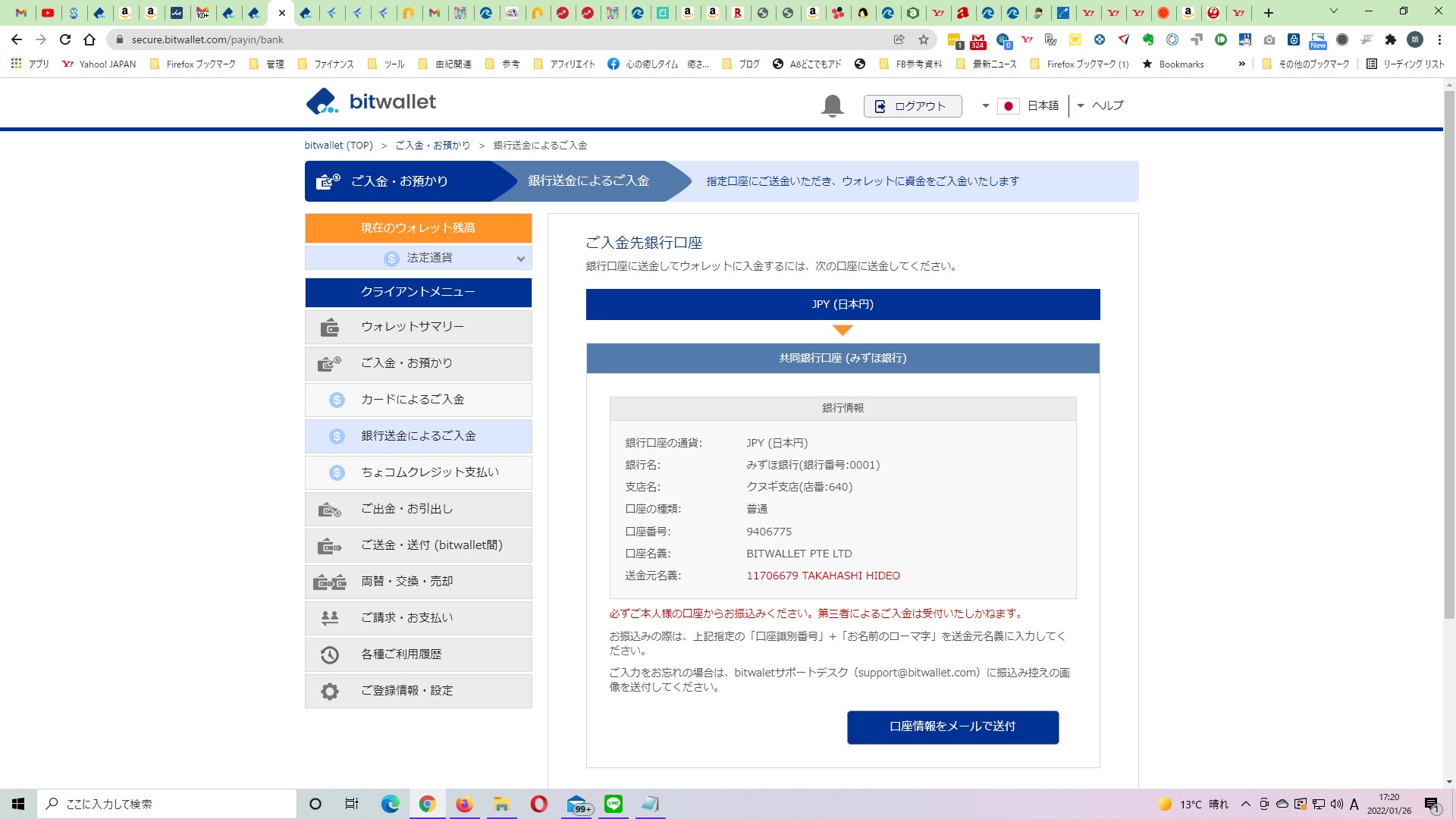Close the current active tab

pos(282,13)
